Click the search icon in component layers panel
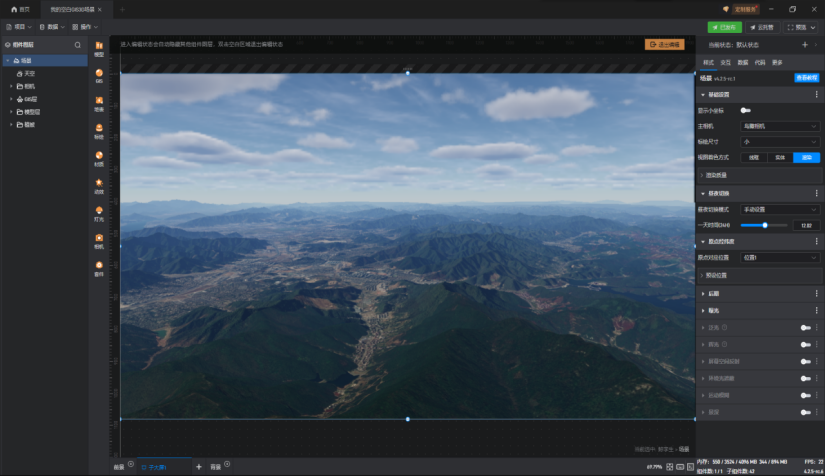 (78, 45)
